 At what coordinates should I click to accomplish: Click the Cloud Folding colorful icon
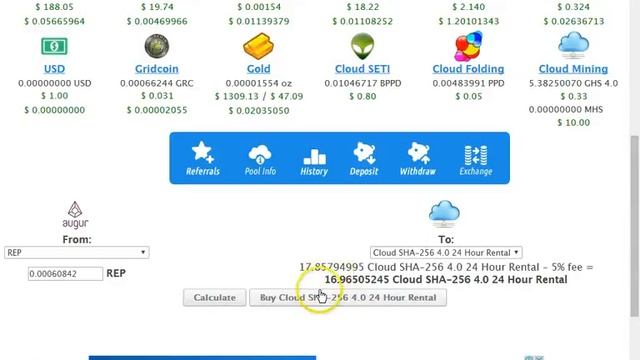pyautogui.click(x=468, y=46)
